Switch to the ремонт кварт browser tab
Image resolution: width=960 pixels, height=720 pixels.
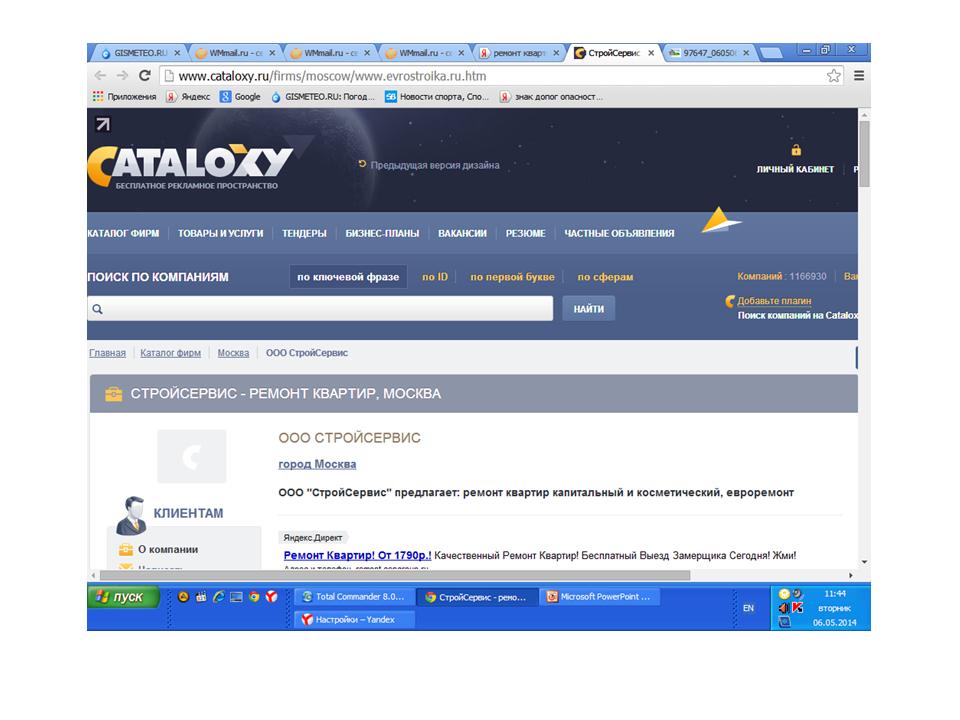pos(519,53)
